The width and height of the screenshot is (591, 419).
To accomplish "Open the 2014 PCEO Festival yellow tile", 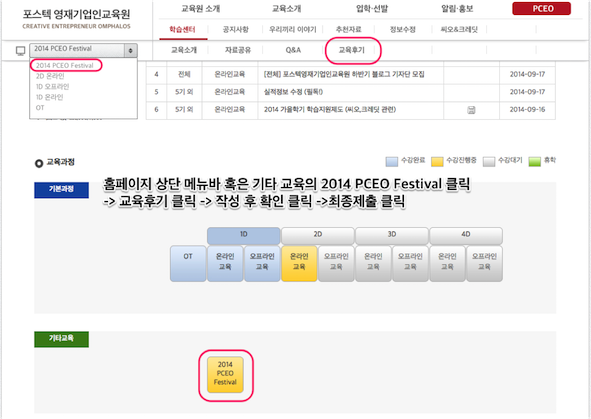I will (x=225, y=375).
